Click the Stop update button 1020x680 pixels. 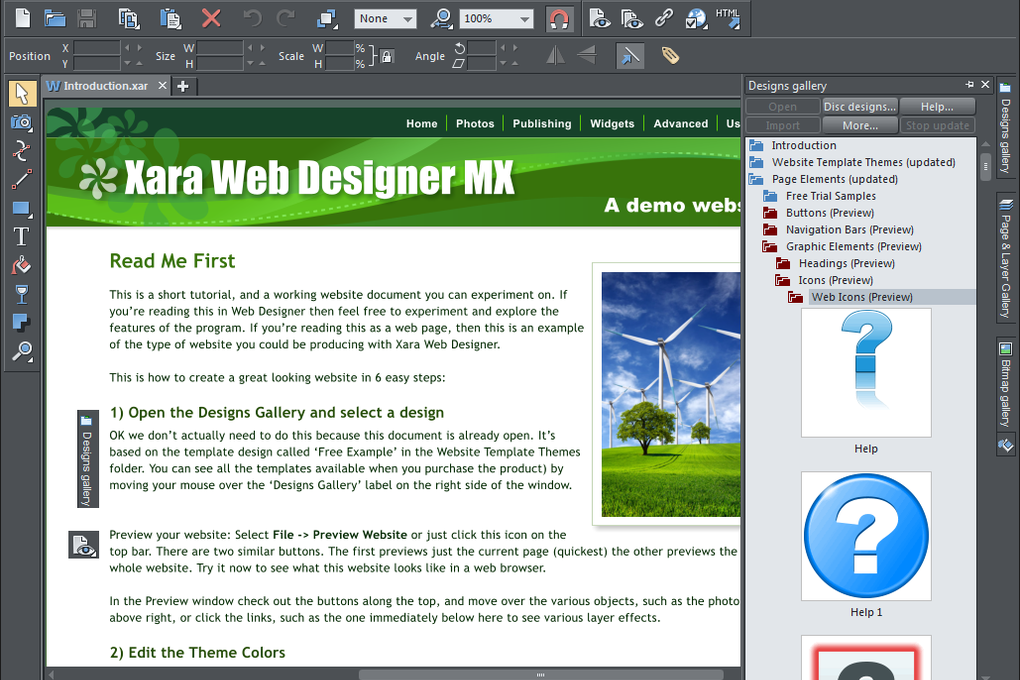(x=937, y=126)
